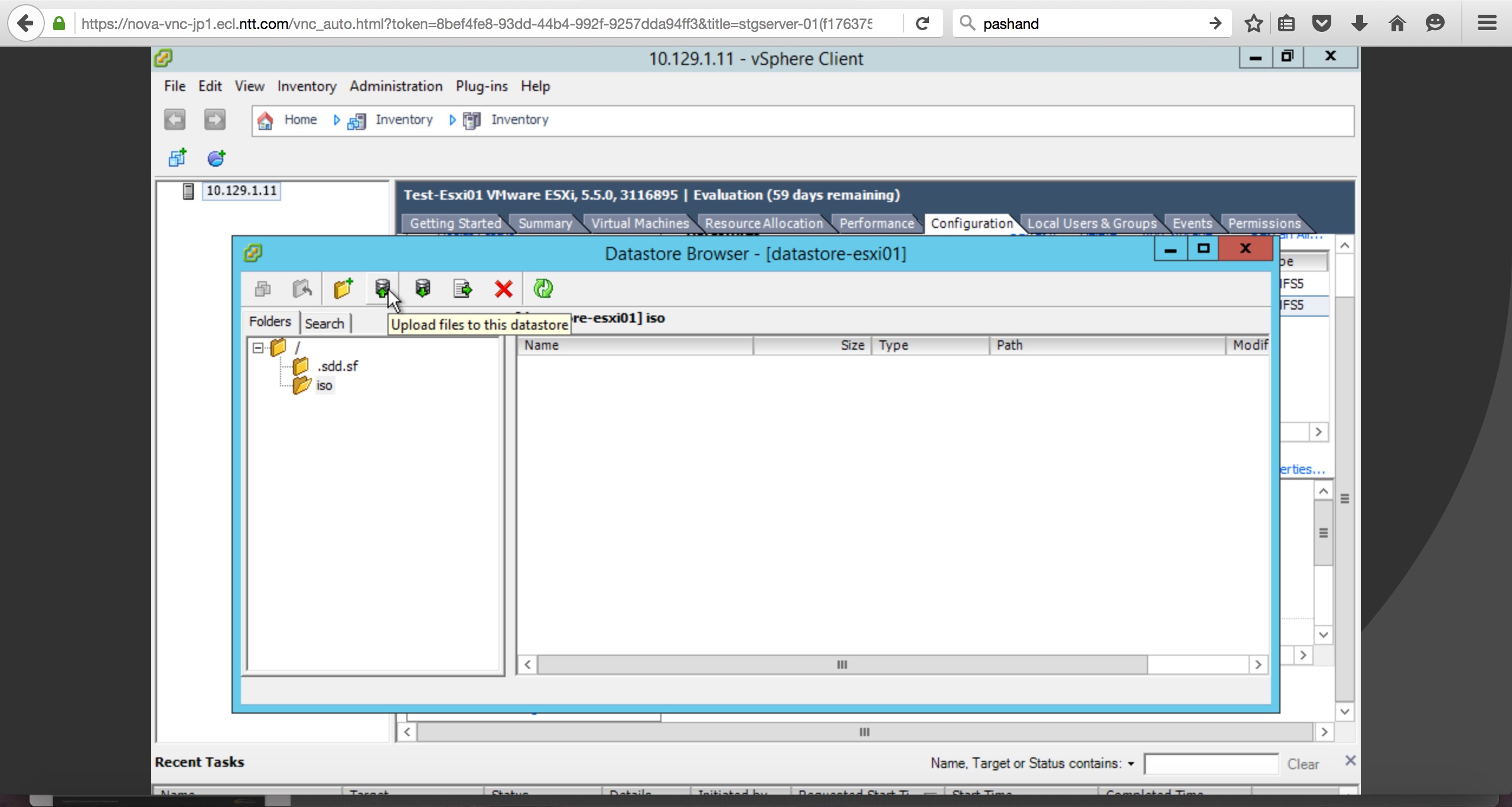Expand the breadcrumb arrow after Home
Image resolution: width=1512 pixels, height=807 pixels.
337,120
